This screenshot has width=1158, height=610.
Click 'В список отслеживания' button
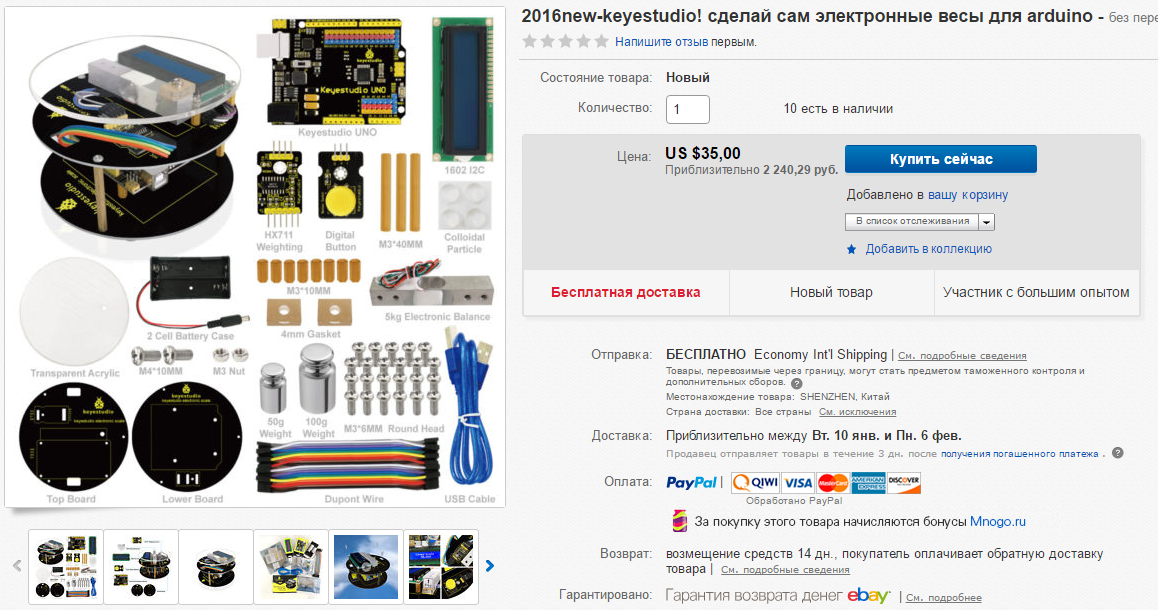click(912, 222)
